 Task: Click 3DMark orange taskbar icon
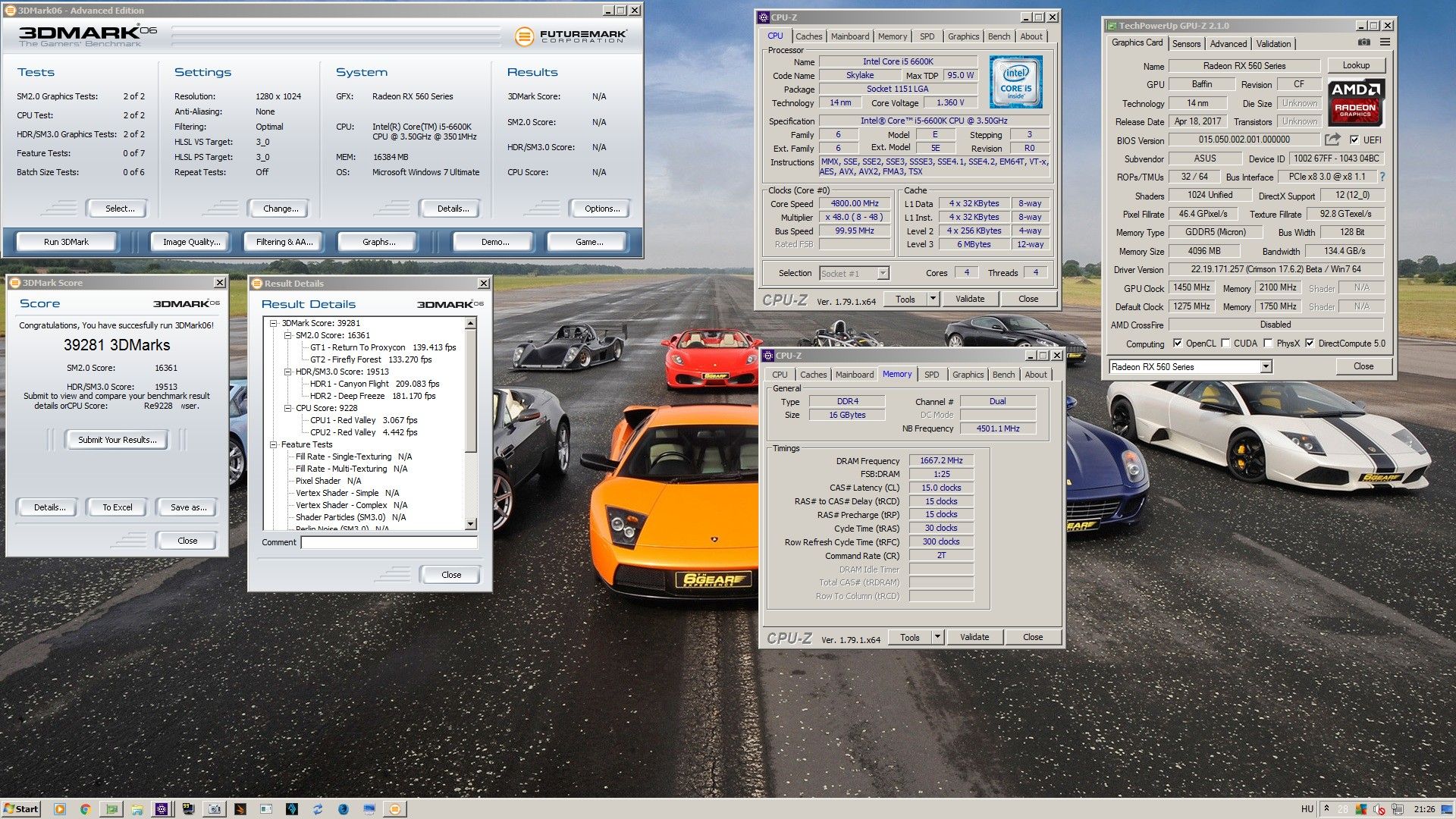[394, 809]
